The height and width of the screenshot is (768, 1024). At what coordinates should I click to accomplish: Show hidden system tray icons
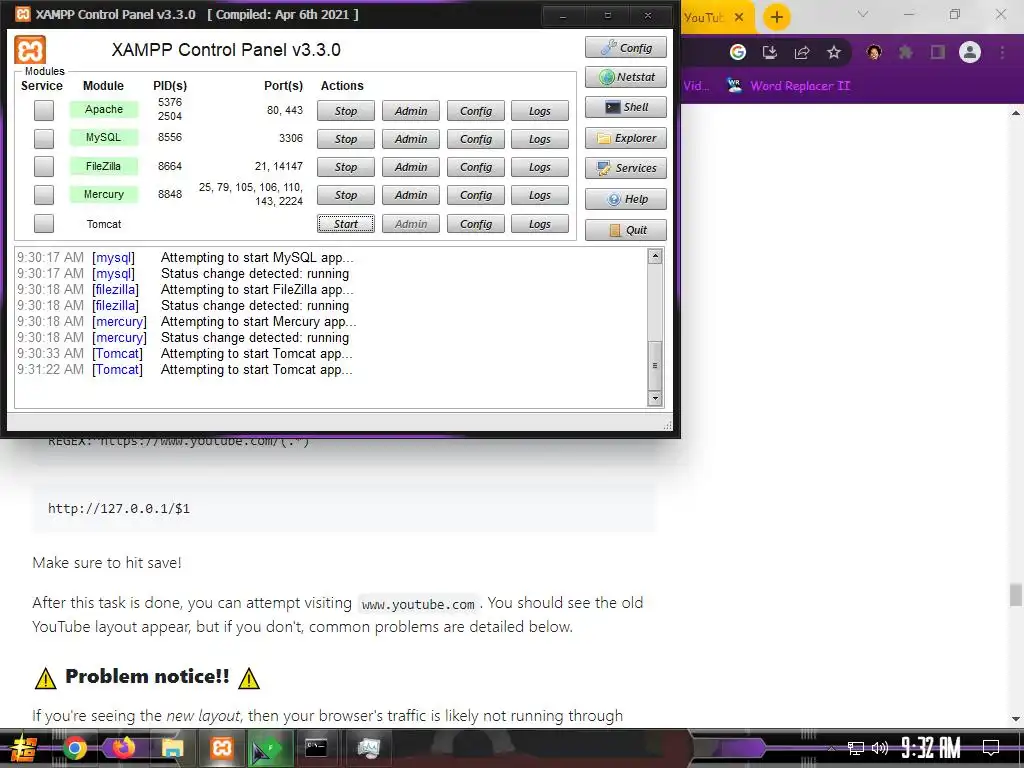pyautogui.click(x=831, y=748)
